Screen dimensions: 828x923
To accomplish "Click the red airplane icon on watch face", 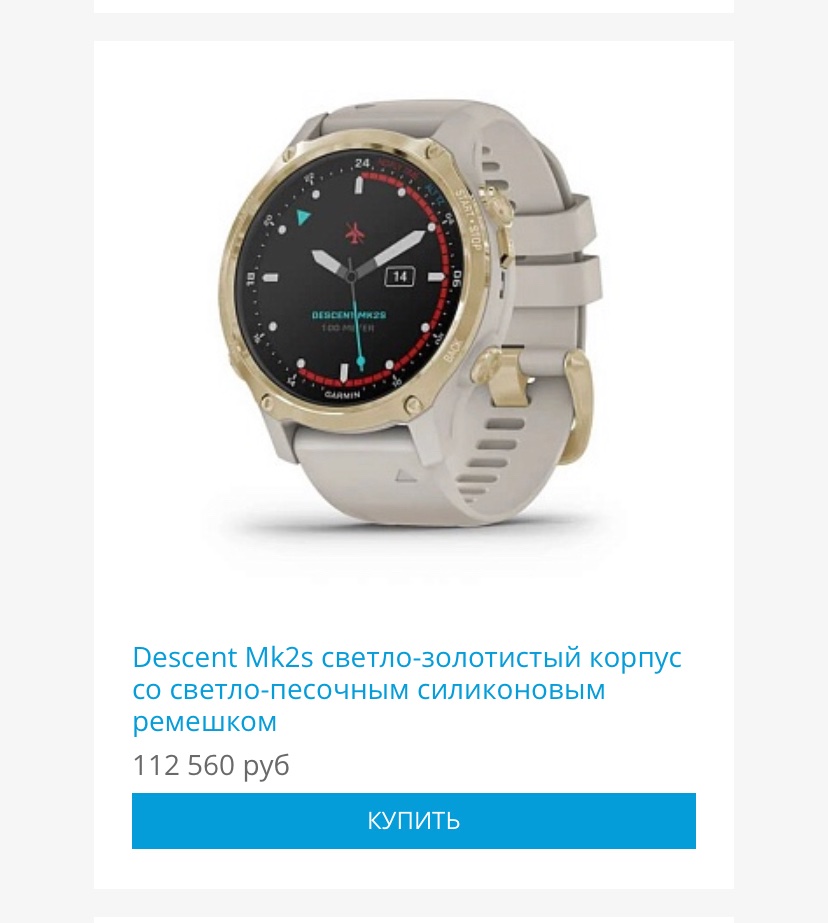I will [x=354, y=233].
